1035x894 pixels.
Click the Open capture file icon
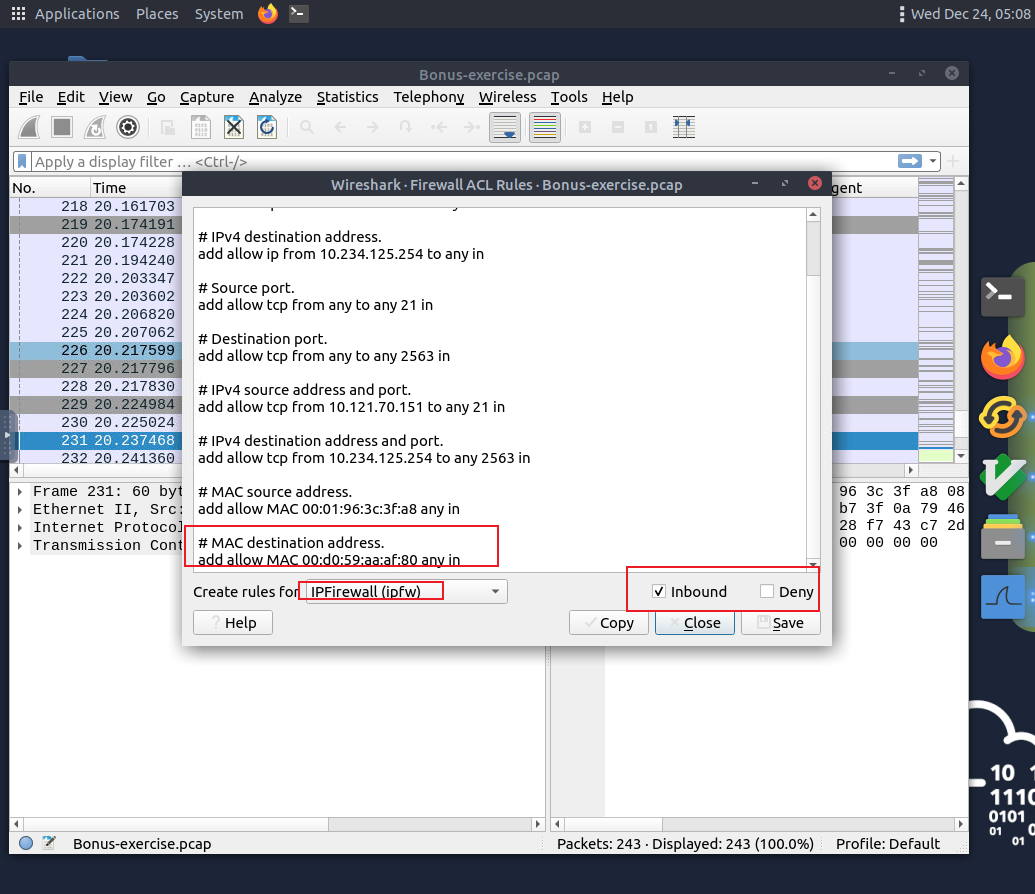point(168,127)
